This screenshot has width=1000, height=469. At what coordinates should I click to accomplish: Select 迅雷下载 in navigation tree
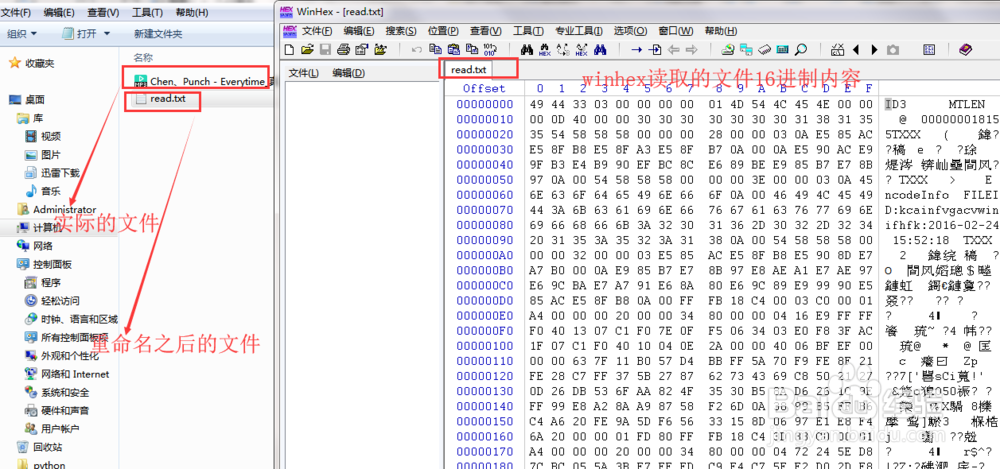pyautogui.click(x=52, y=172)
